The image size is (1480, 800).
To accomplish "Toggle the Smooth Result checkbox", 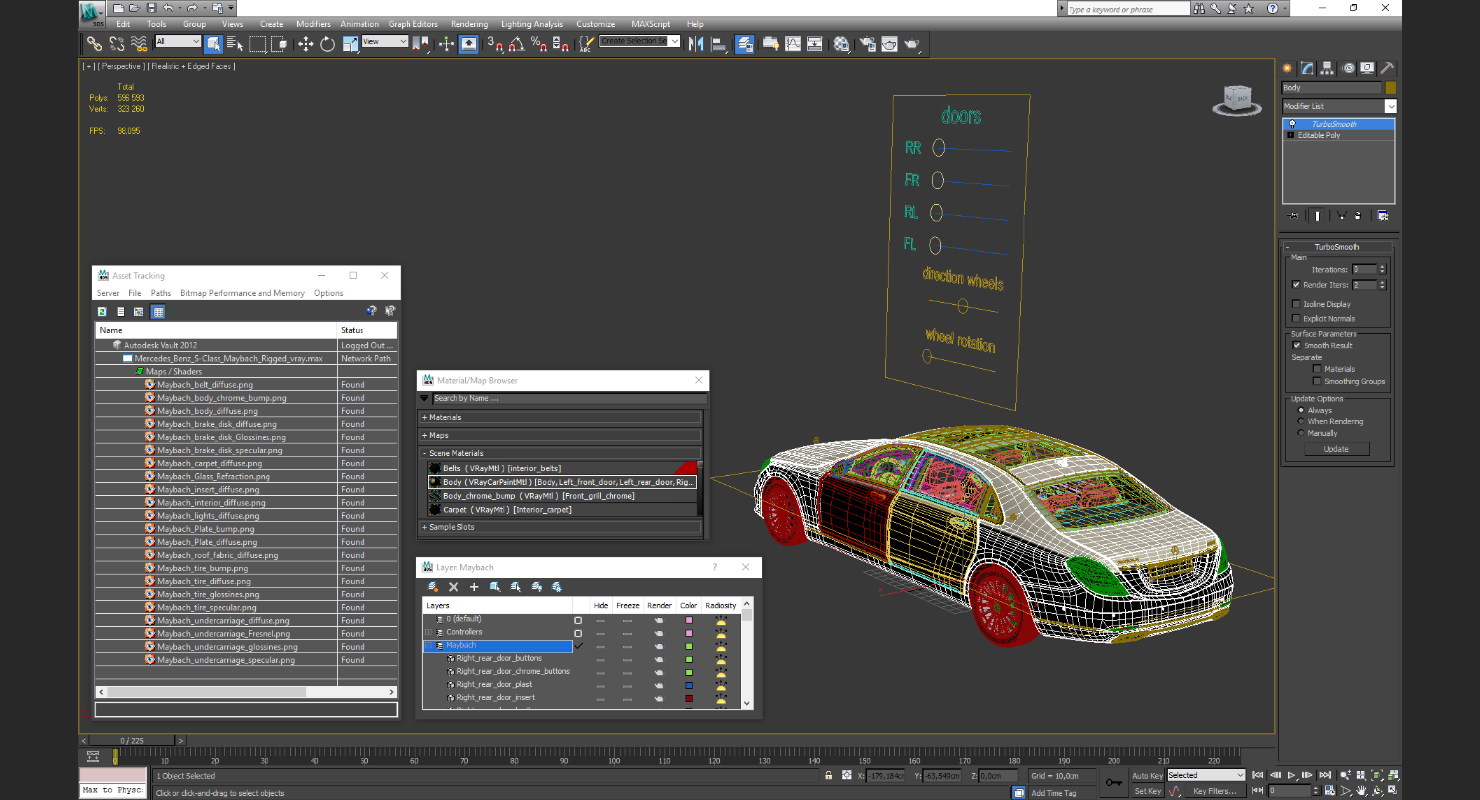I will [1296, 345].
